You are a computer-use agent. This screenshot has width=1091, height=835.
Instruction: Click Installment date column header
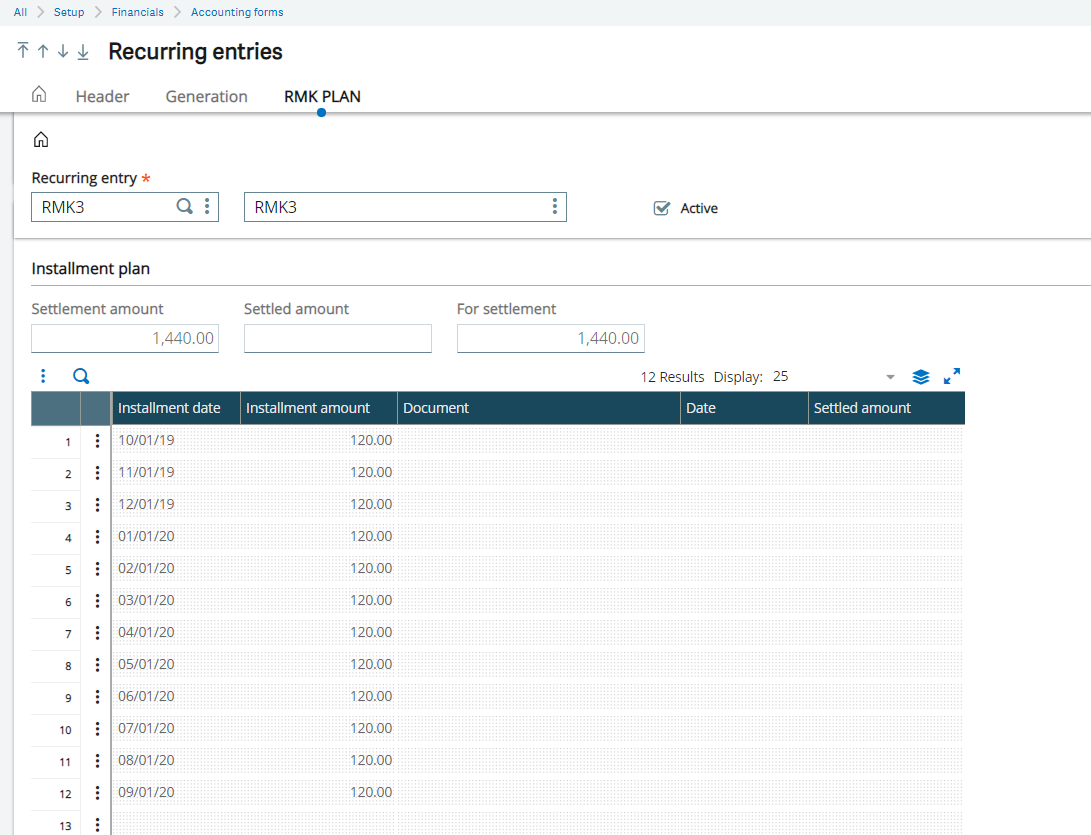pyautogui.click(x=176, y=408)
